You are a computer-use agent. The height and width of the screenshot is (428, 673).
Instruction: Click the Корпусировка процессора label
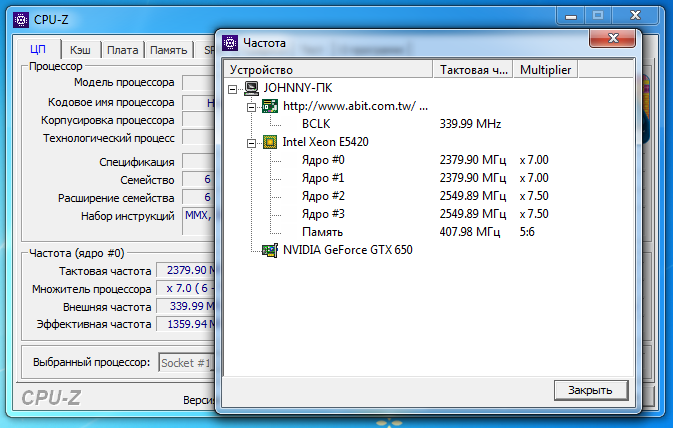(108, 121)
